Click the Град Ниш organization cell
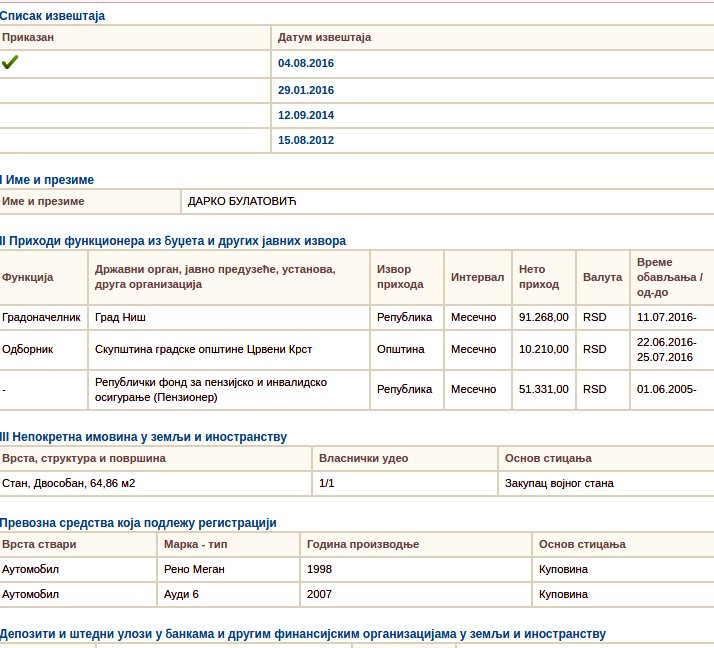The image size is (714, 648). coord(121,317)
